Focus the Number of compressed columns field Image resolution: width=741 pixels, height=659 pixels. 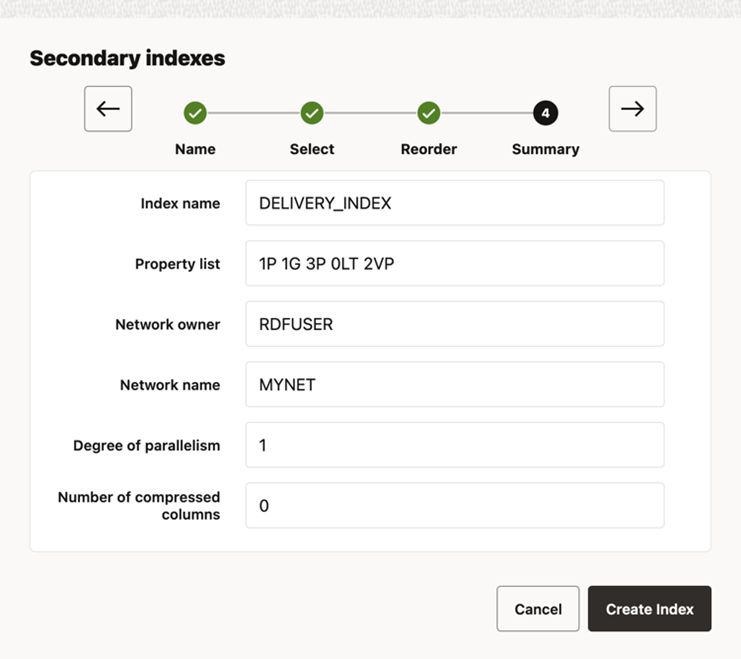coord(454,506)
